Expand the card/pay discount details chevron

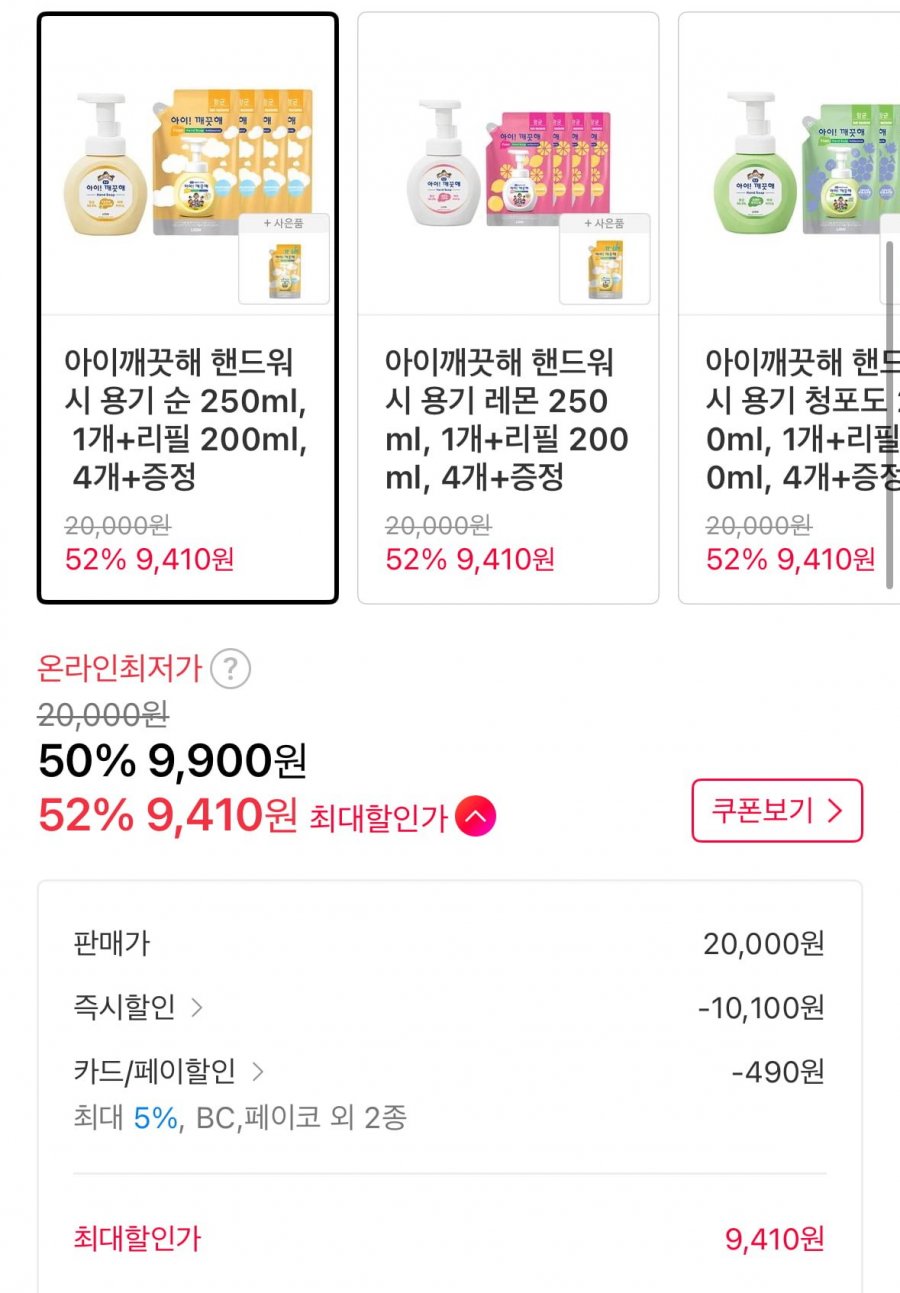258,1072
